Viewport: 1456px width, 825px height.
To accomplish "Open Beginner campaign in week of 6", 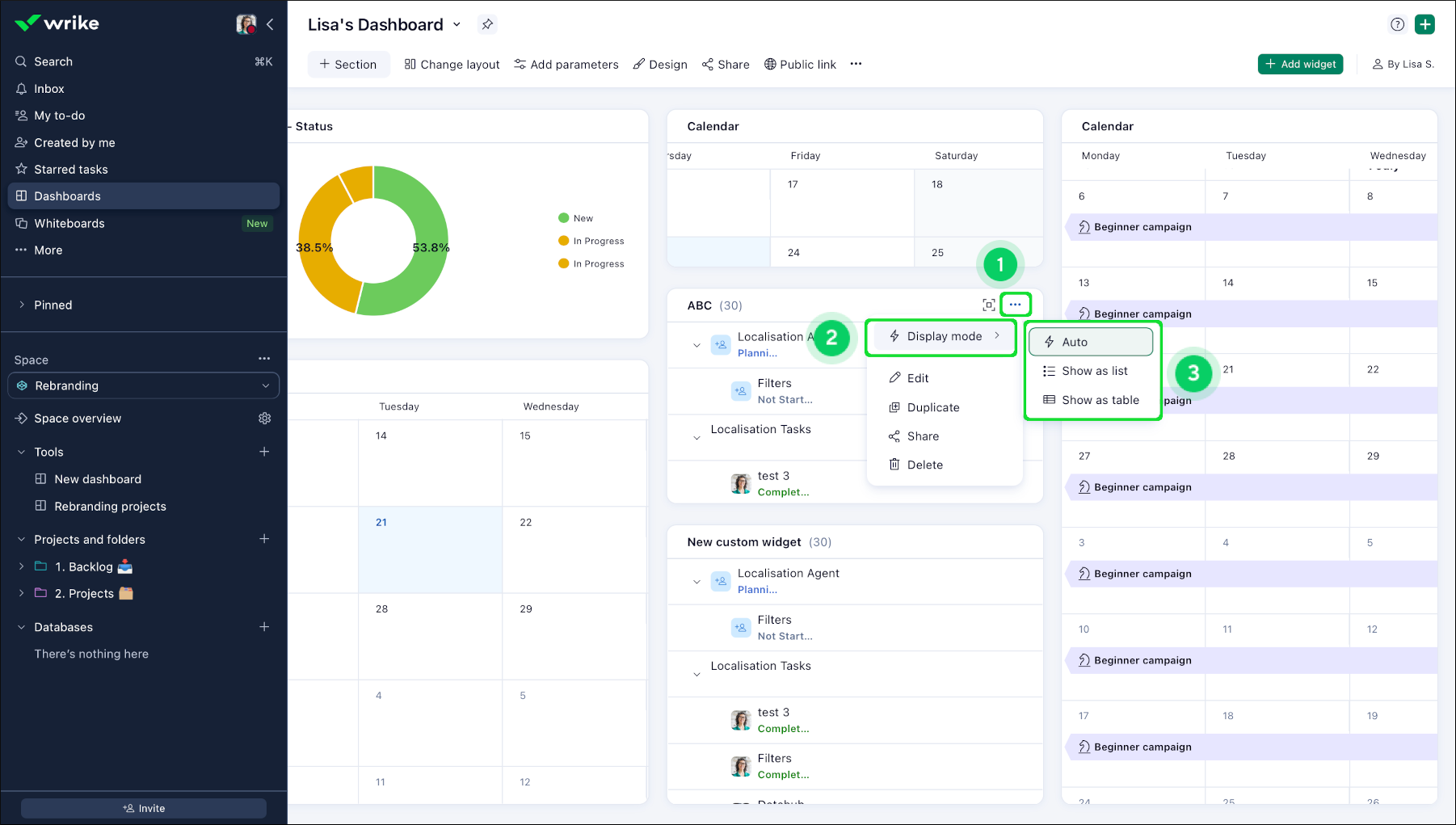I will point(1142,227).
